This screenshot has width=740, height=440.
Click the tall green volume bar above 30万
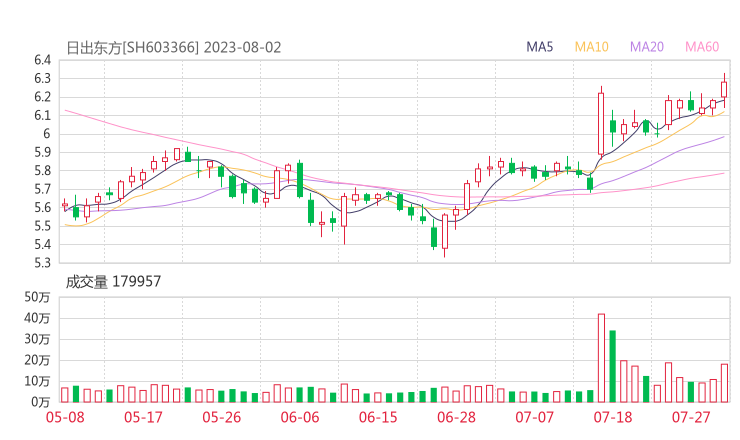613,366
